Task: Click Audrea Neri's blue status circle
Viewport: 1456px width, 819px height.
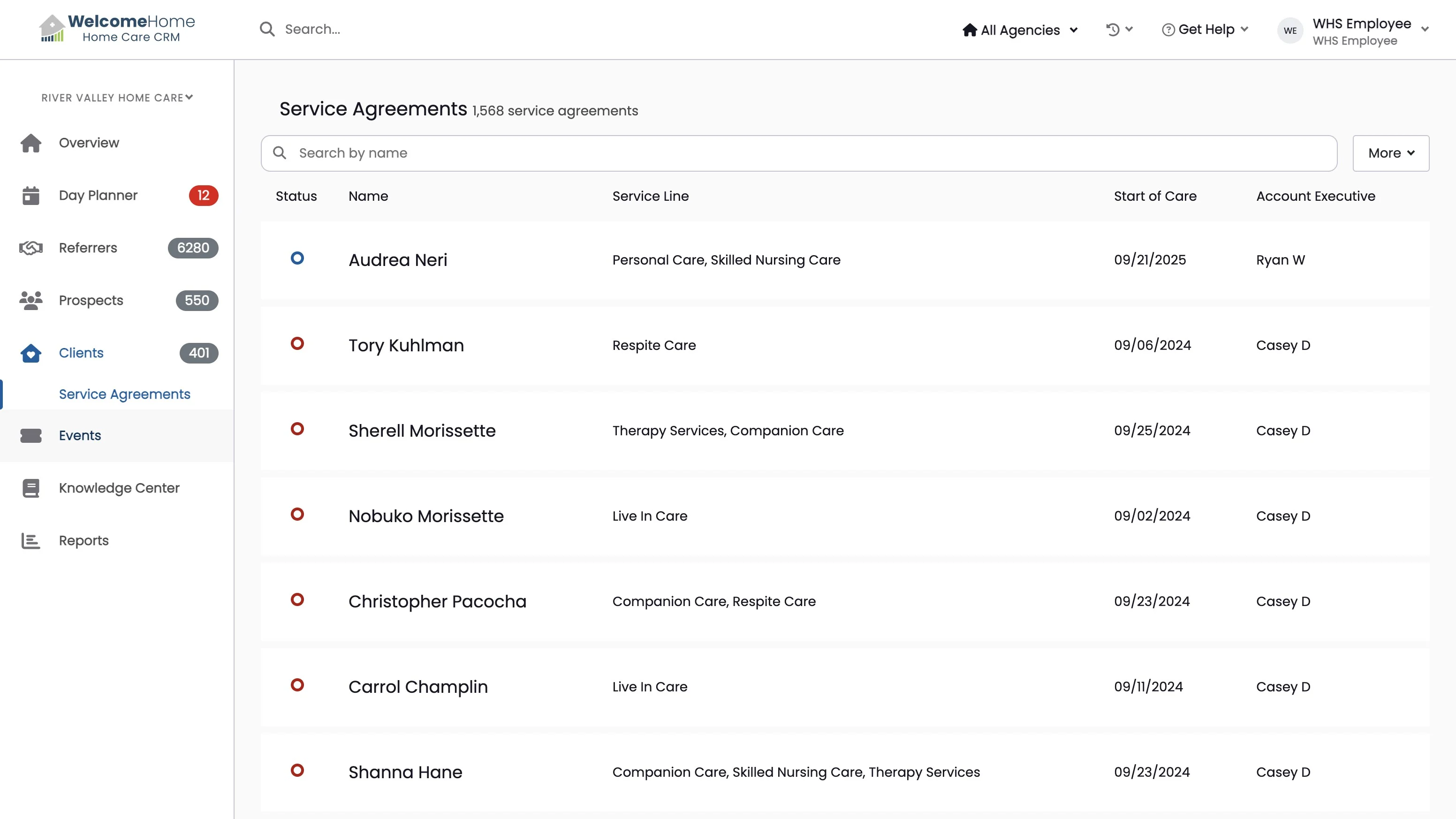Action: click(x=297, y=258)
